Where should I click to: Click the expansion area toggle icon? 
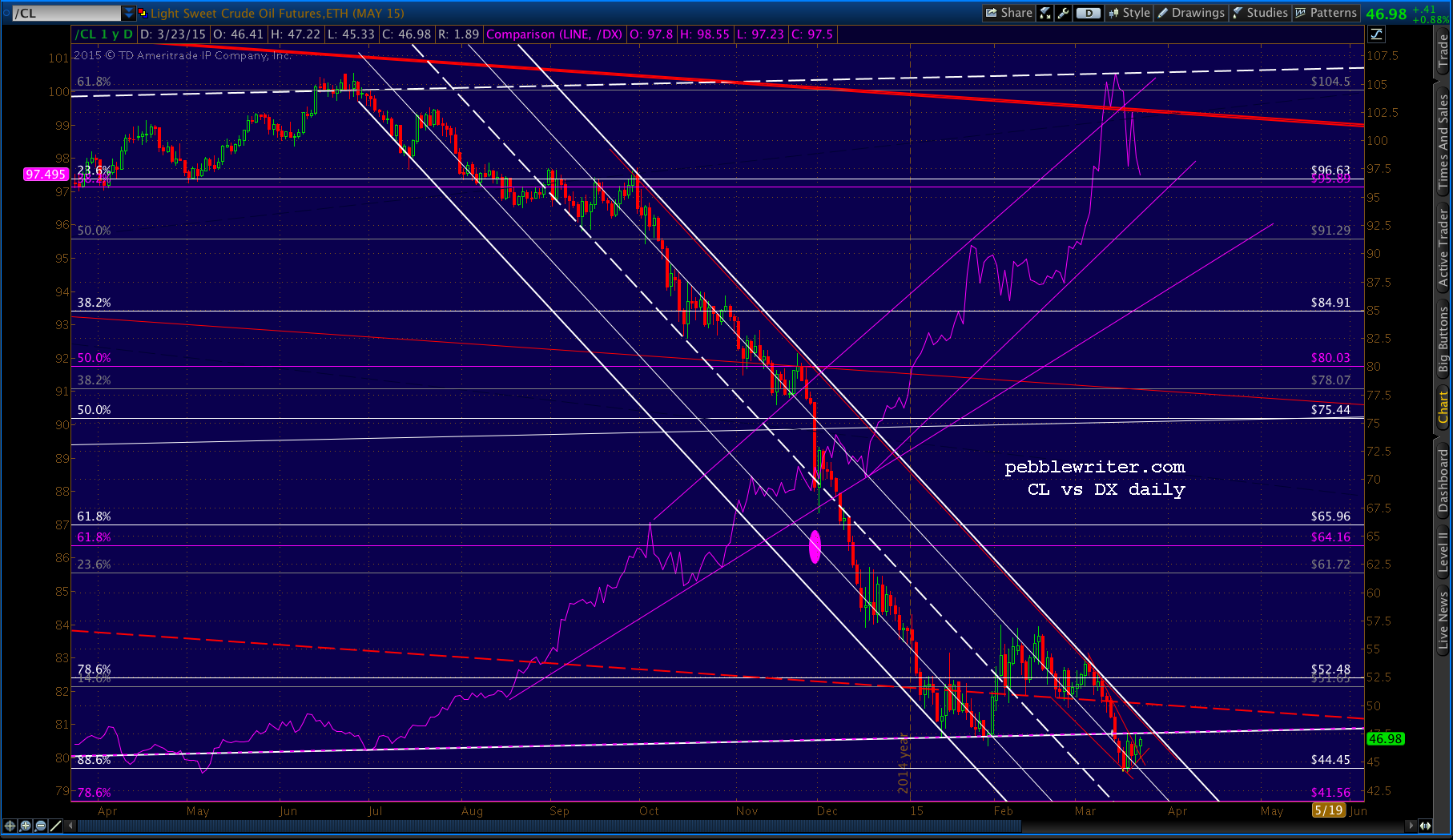coord(1426,826)
